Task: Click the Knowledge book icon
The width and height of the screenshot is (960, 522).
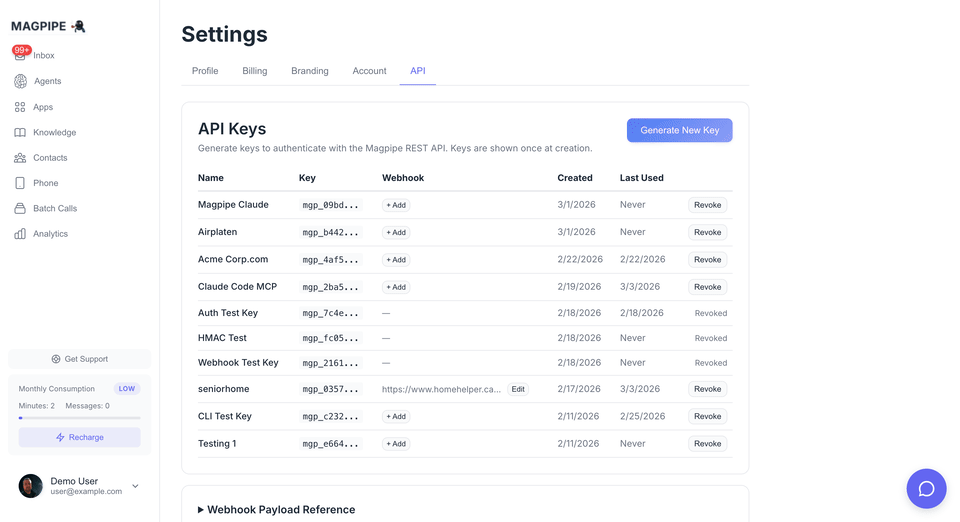Action: (20, 132)
